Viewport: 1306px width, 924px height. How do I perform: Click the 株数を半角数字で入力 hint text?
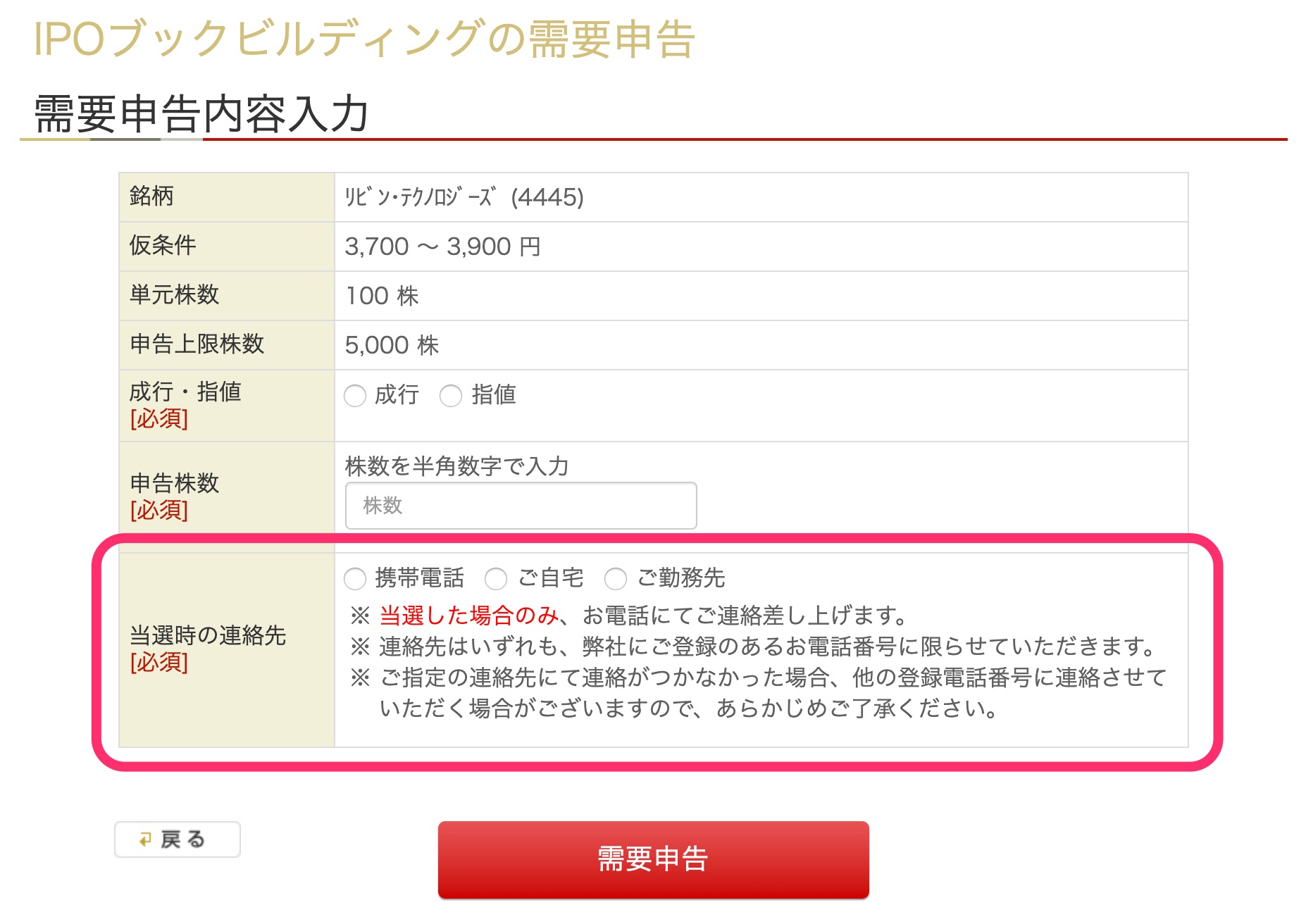457,466
